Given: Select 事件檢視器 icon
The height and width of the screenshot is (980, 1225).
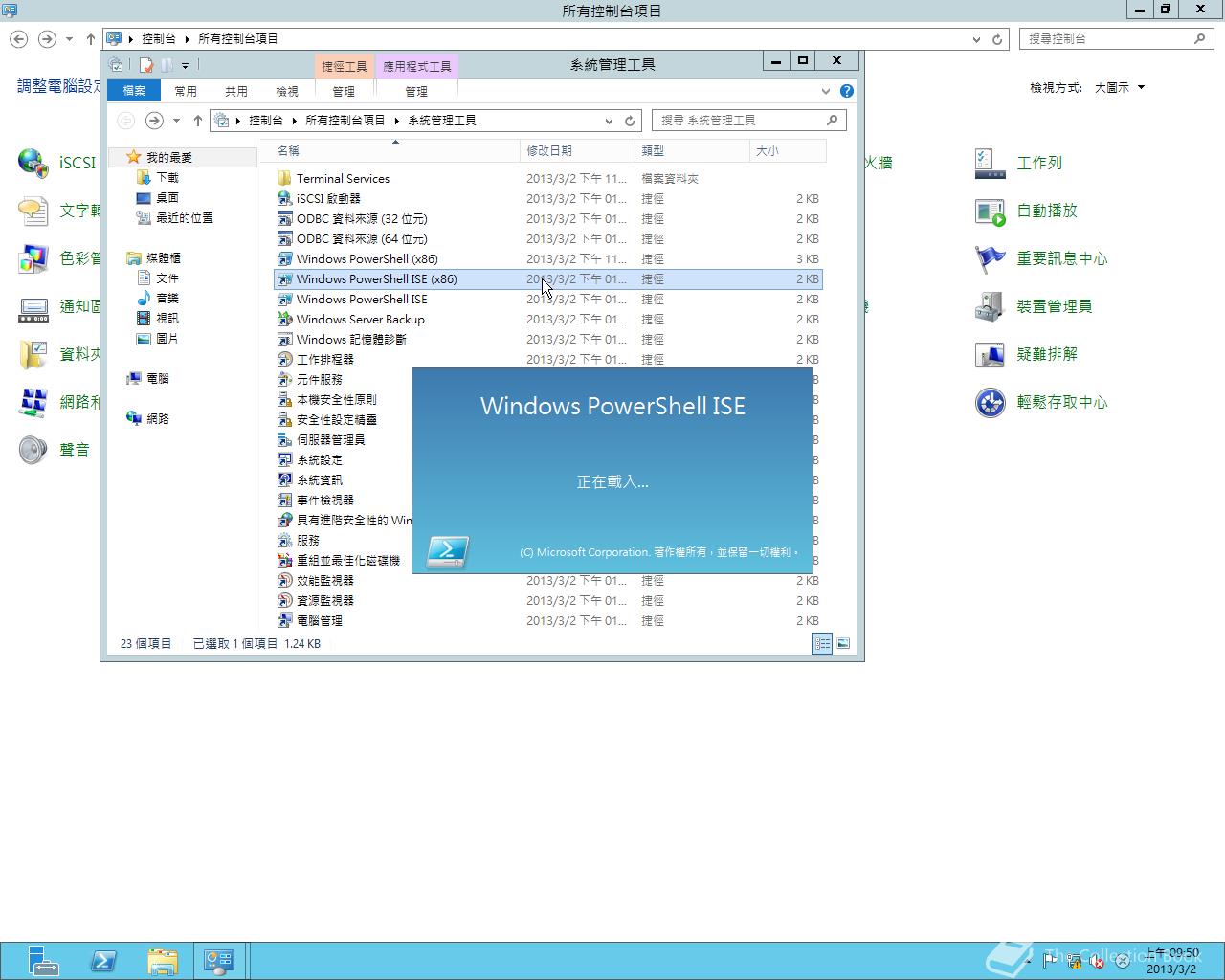Looking at the screenshot, I should tap(284, 500).
